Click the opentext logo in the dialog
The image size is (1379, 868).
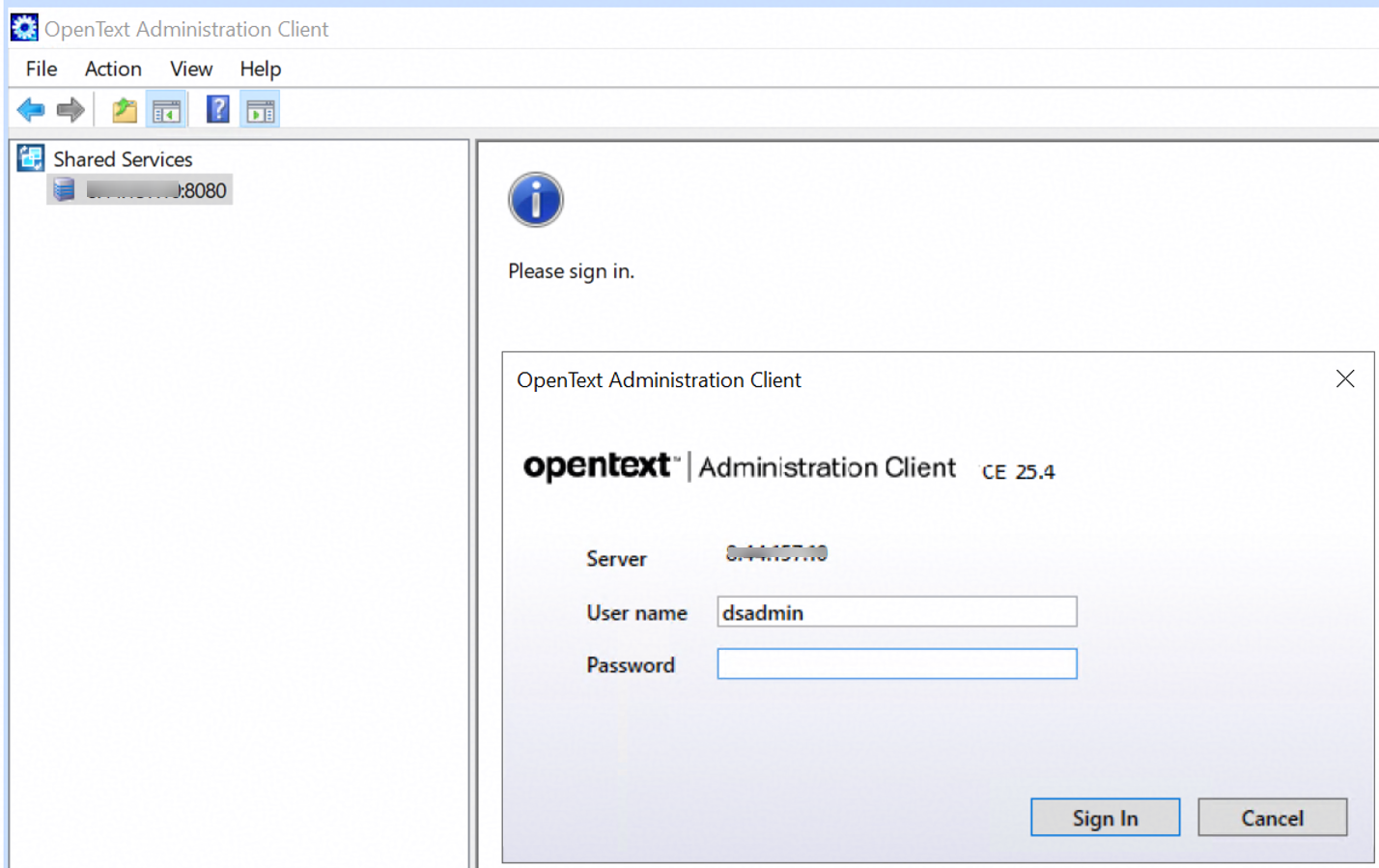(x=601, y=466)
